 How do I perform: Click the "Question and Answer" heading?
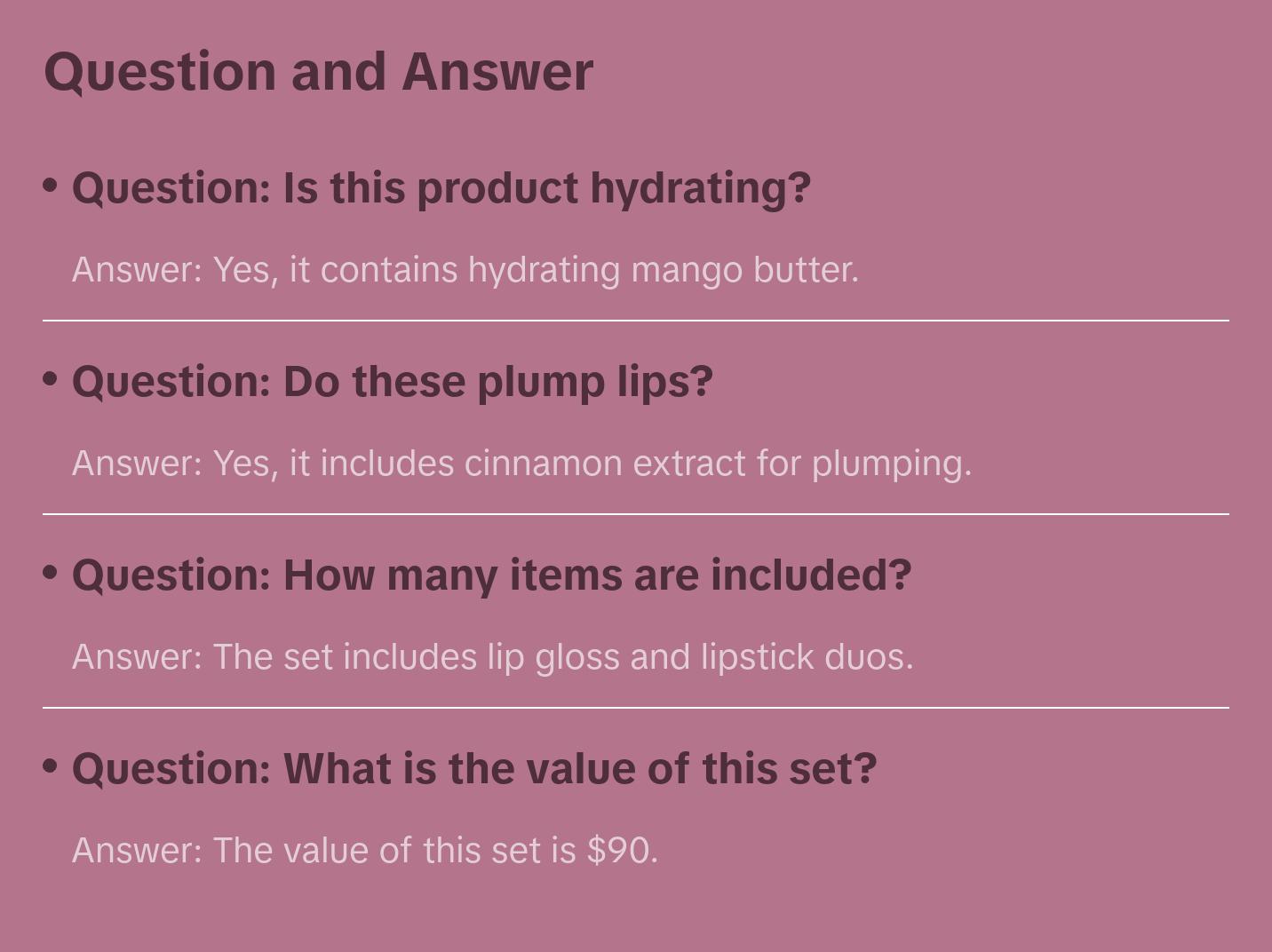(318, 71)
